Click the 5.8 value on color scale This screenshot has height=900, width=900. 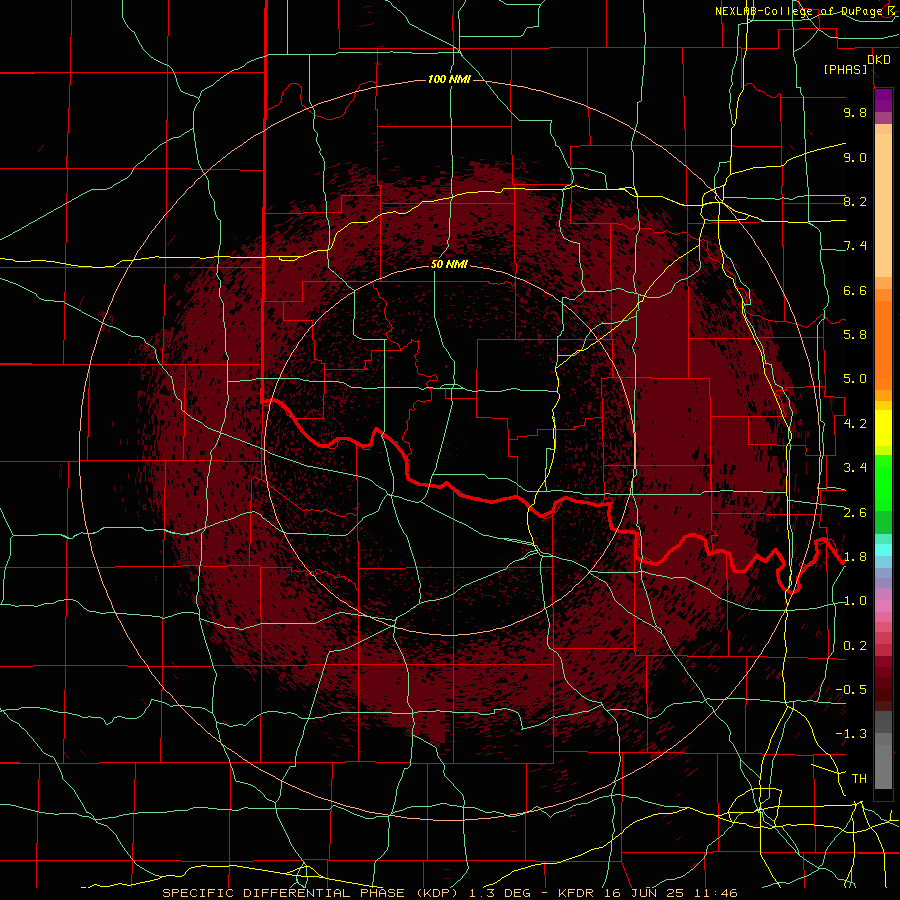855,335
